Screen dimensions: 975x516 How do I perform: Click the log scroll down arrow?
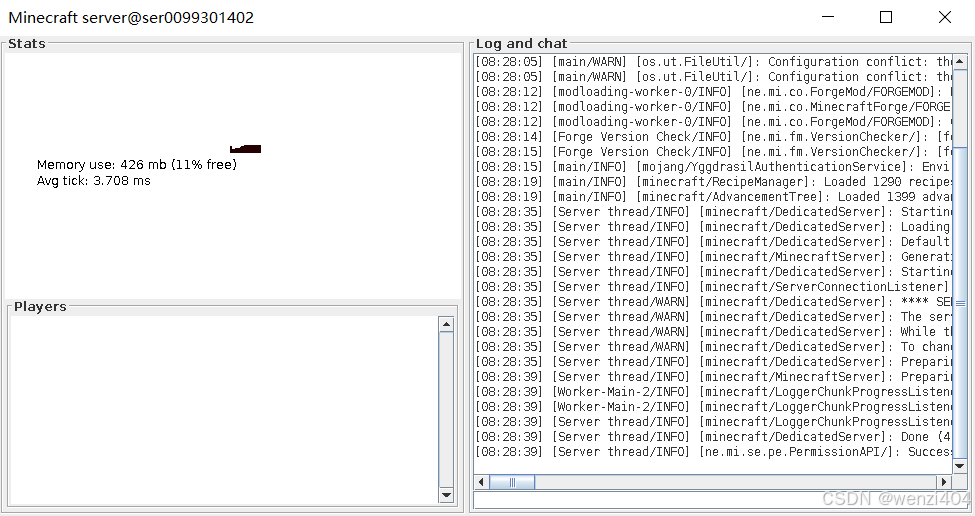coord(960,466)
